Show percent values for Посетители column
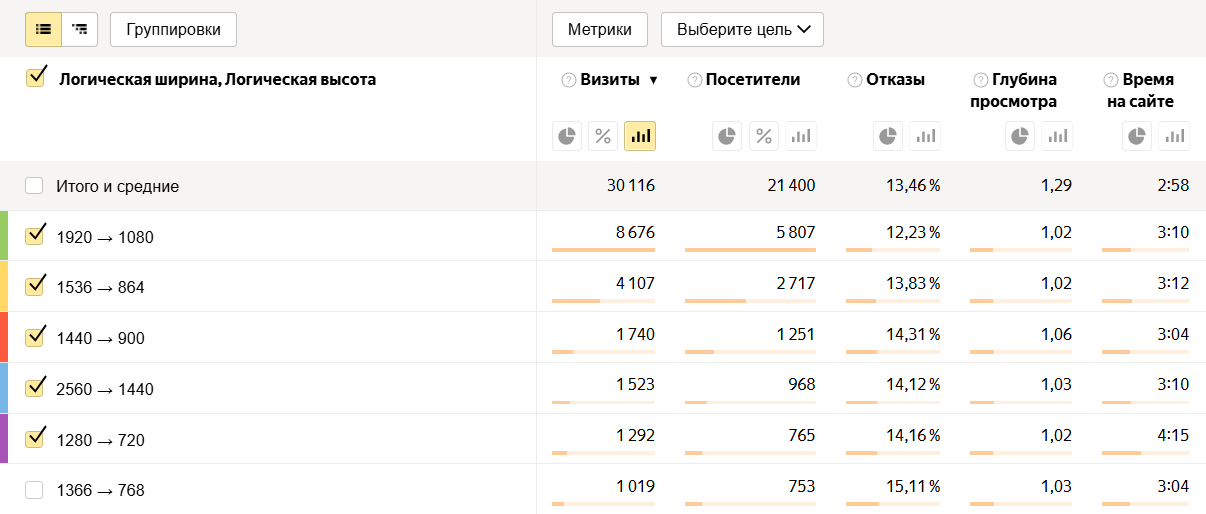The width and height of the screenshot is (1206, 514). coord(764,136)
